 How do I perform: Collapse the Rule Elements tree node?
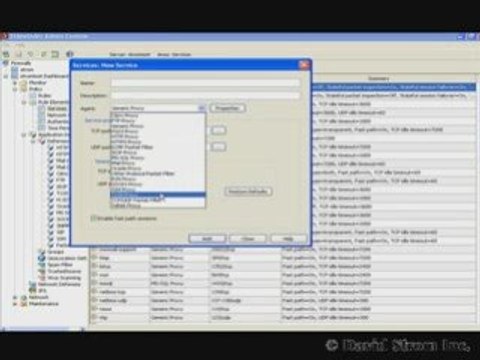tap(24, 102)
